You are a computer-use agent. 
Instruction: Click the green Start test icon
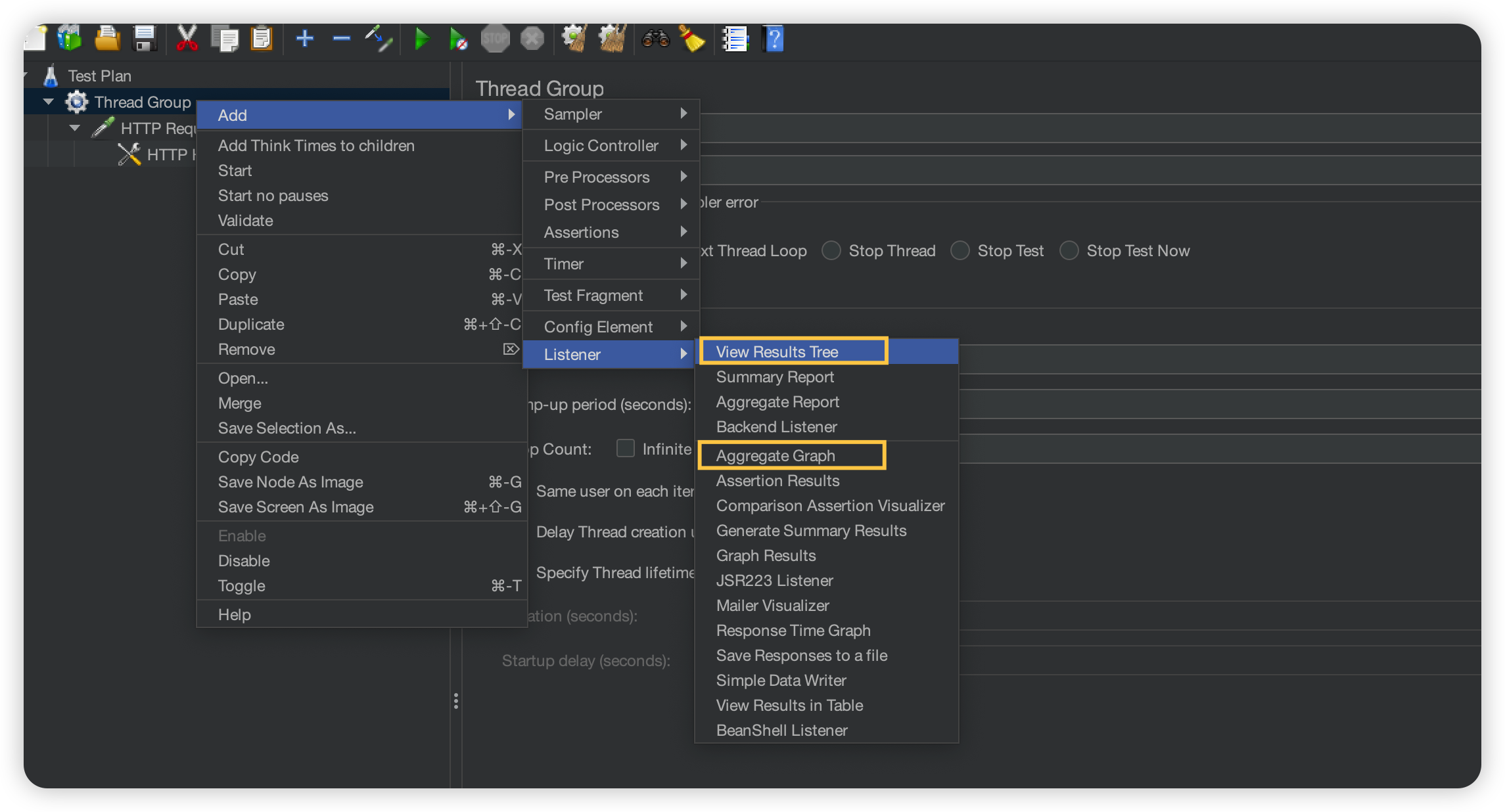pos(421,39)
